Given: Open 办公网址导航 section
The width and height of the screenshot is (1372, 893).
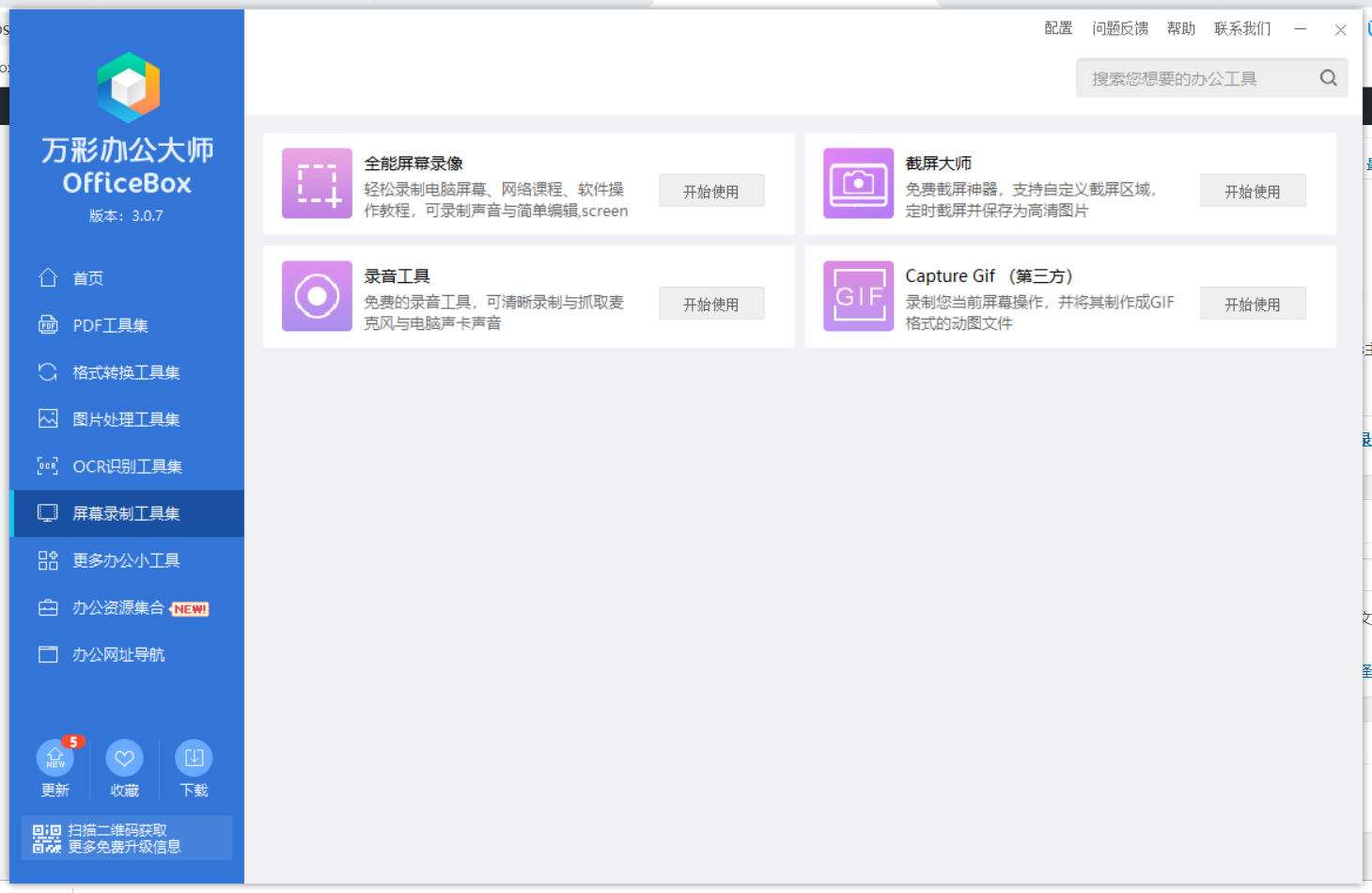Looking at the screenshot, I should [x=127, y=654].
